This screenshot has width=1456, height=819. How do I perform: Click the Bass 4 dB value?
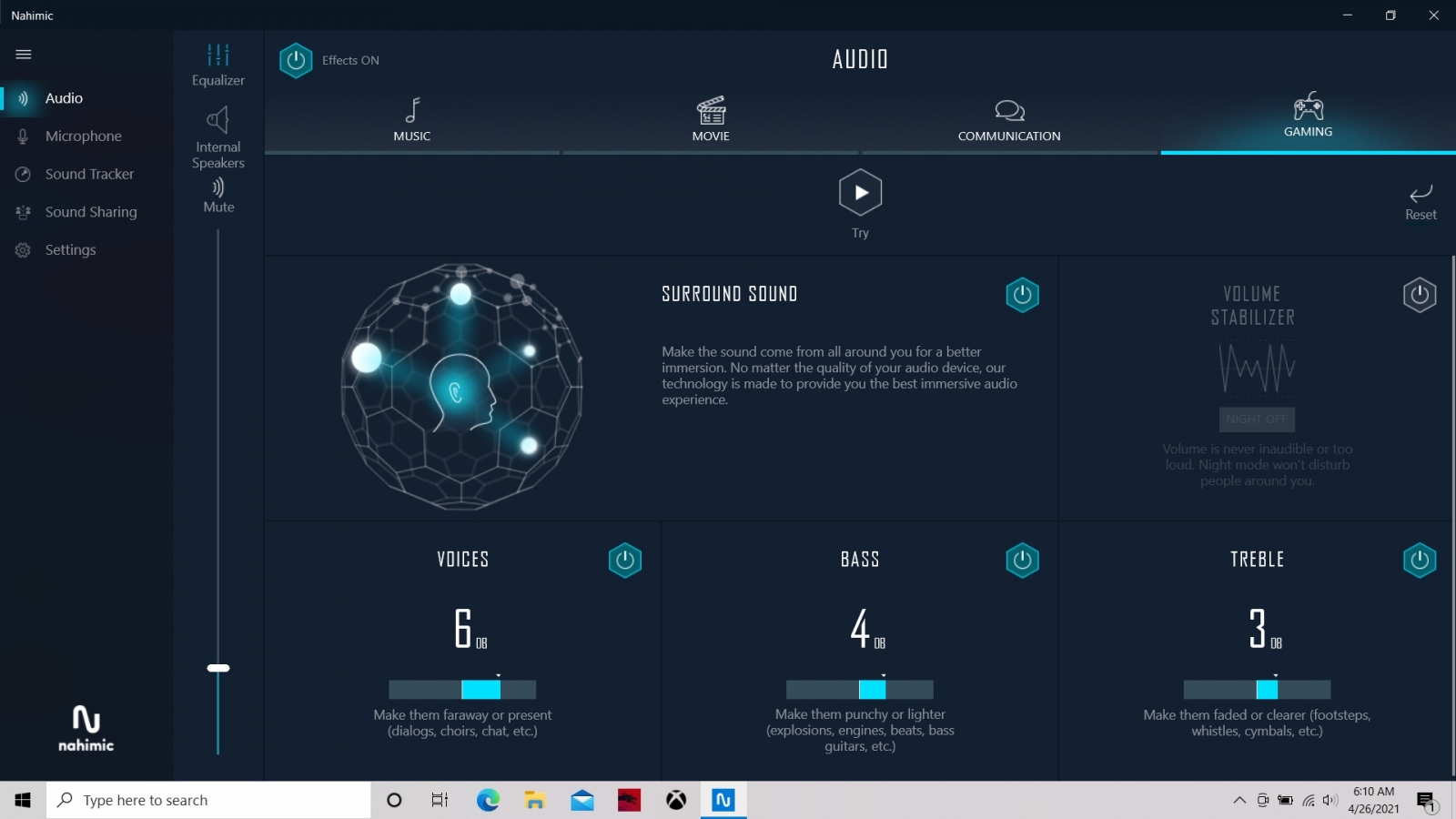point(867,628)
